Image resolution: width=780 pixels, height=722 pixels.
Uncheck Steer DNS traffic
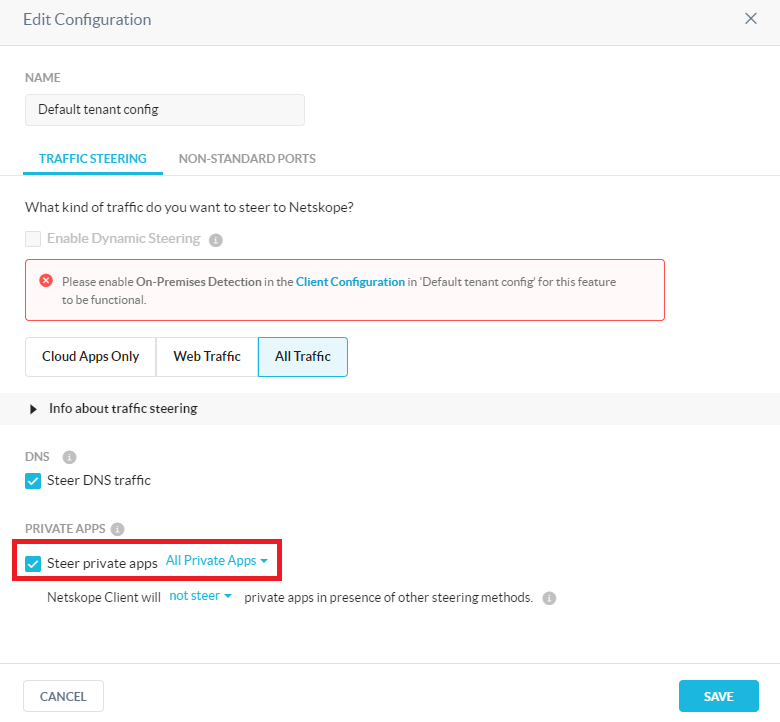[x=33, y=481]
